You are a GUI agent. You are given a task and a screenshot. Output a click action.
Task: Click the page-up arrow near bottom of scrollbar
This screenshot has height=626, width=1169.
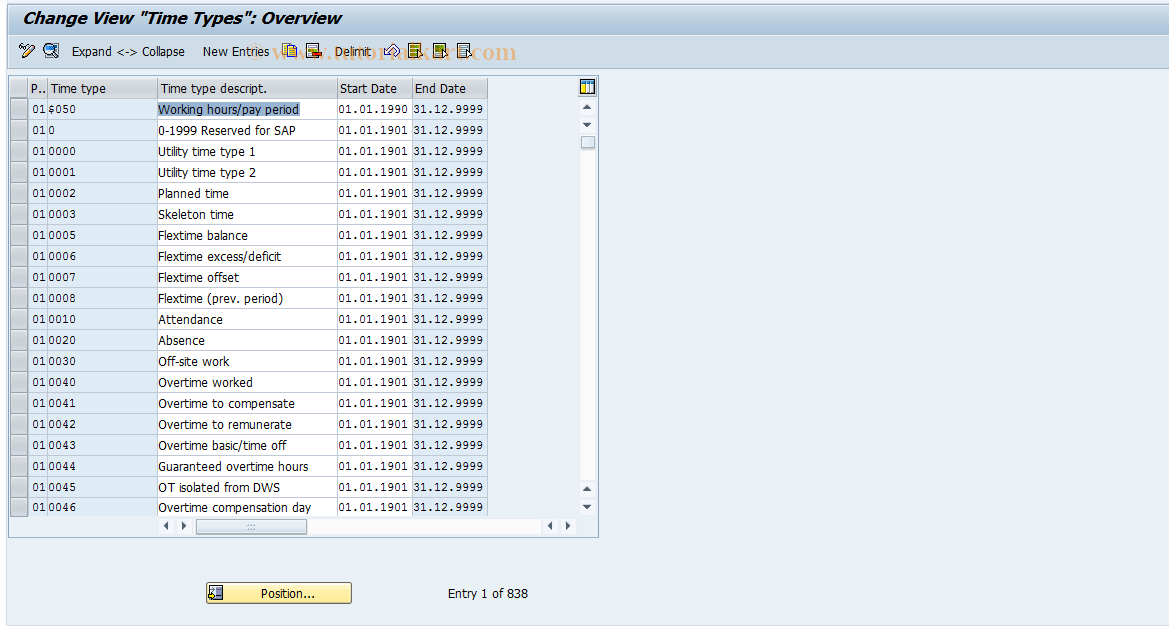[x=587, y=489]
